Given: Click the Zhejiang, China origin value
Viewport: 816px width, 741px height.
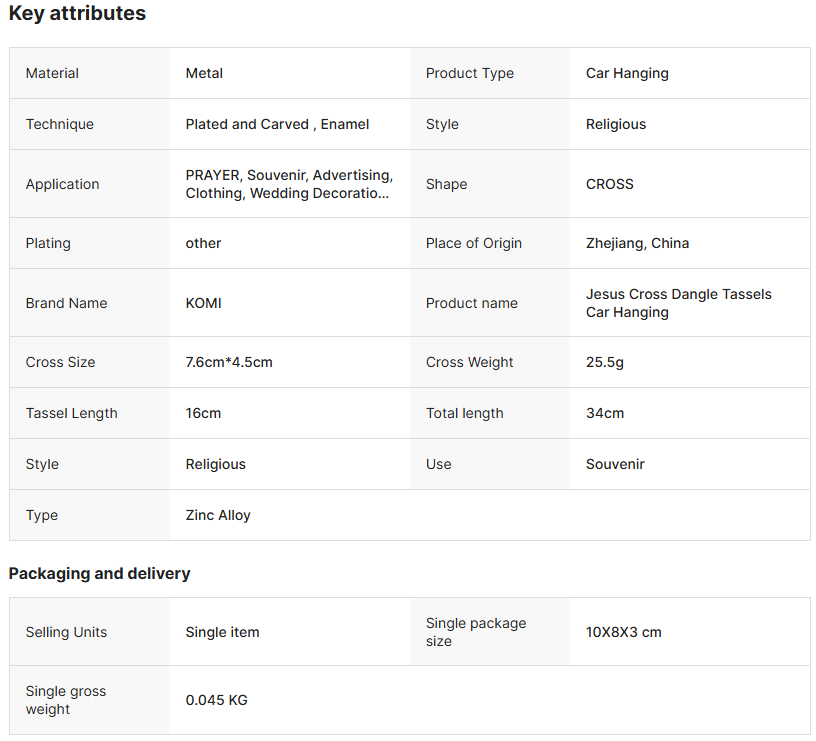Looking at the screenshot, I should pos(637,243).
